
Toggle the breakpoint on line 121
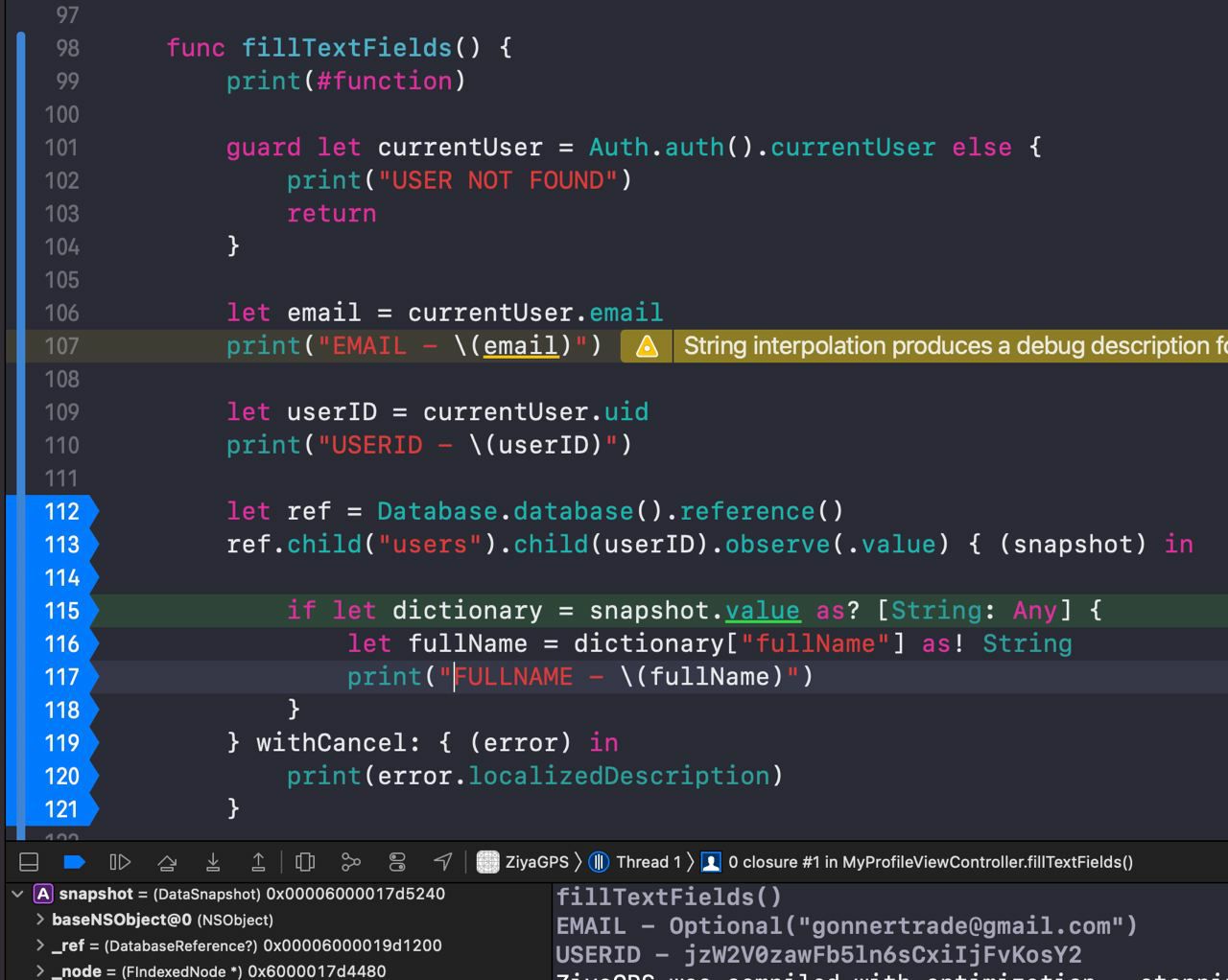coord(52,809)
